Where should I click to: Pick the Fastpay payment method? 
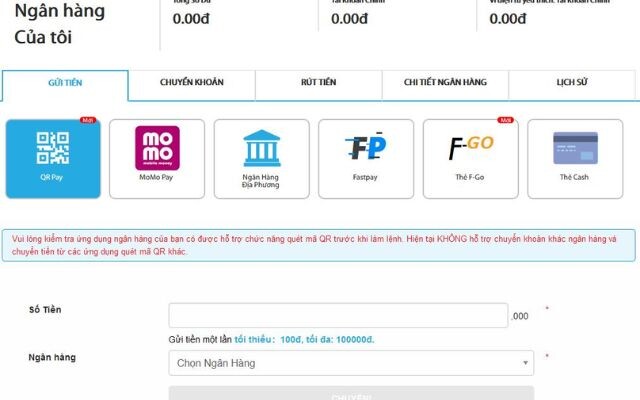point(366,159)
